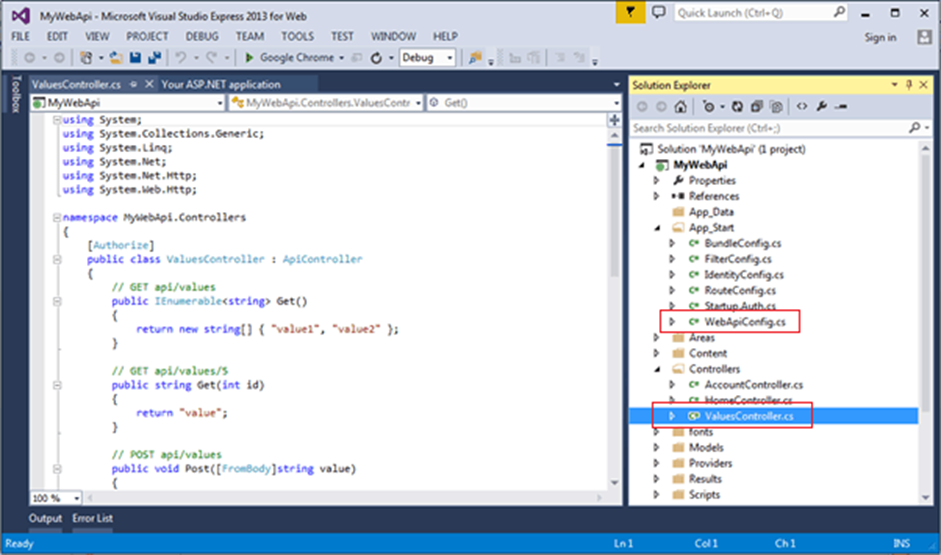The height and width of the screenshot is (555, 941).
Task: Start debugging with the green play arrow
Action: (249, 58)
